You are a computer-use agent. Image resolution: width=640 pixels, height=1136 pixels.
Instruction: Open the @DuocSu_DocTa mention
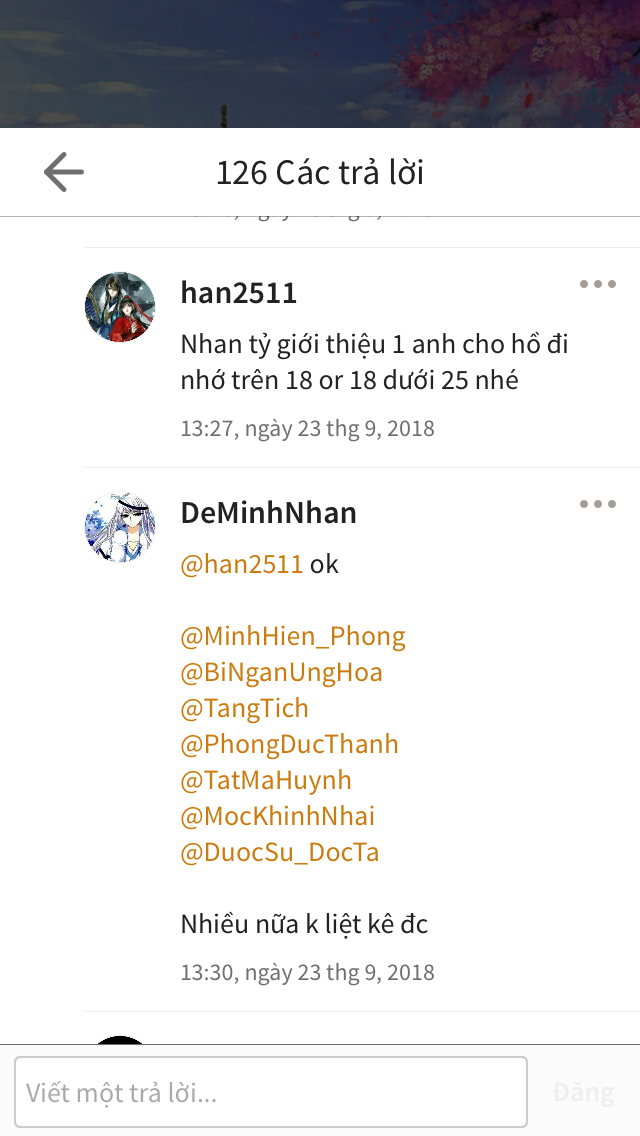coord(280,852)
